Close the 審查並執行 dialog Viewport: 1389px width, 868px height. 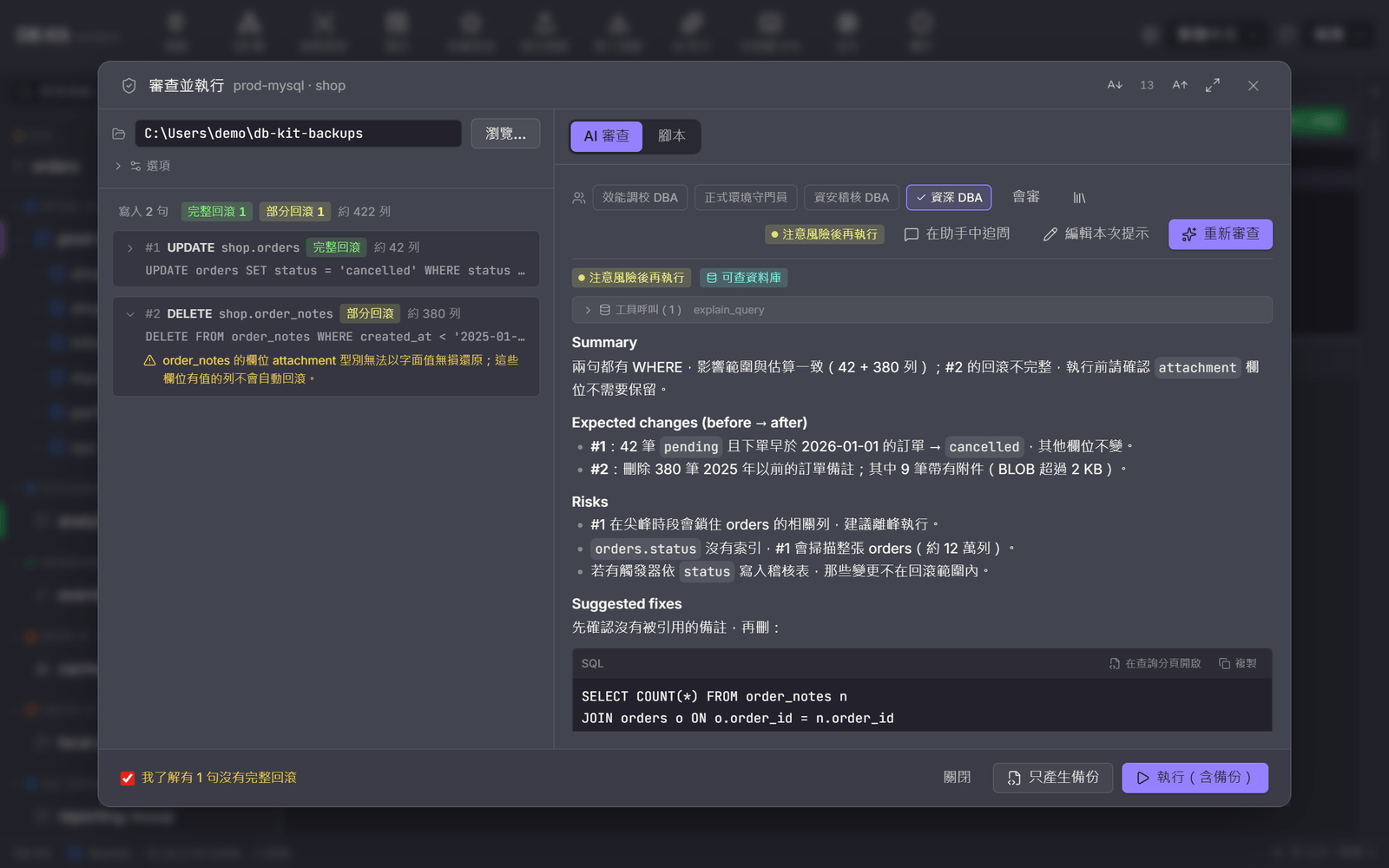[x=1253, y=85]
